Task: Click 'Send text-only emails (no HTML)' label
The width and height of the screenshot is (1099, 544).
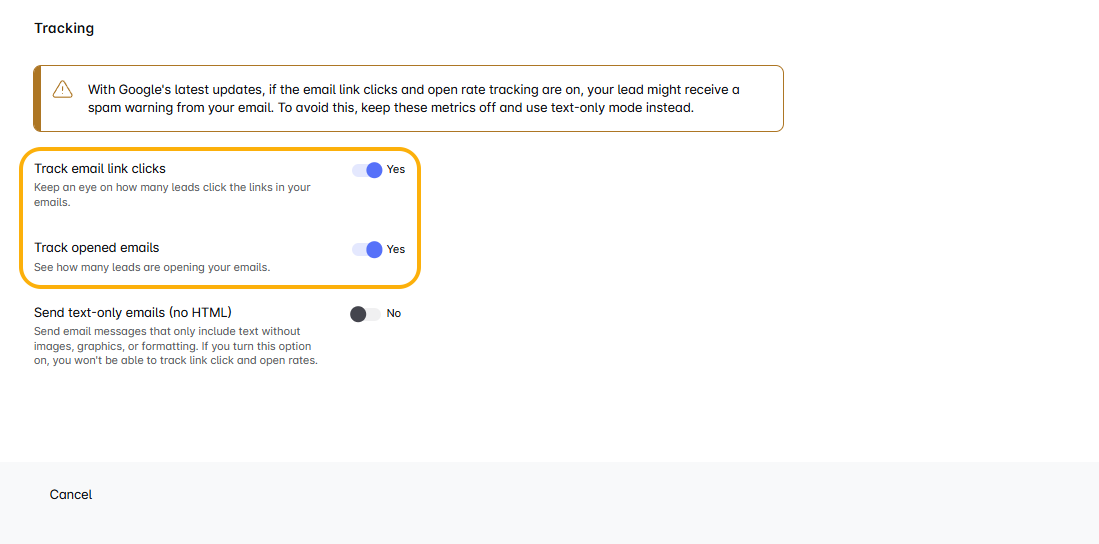Action: pyautogui.click(x=133, y=312)
